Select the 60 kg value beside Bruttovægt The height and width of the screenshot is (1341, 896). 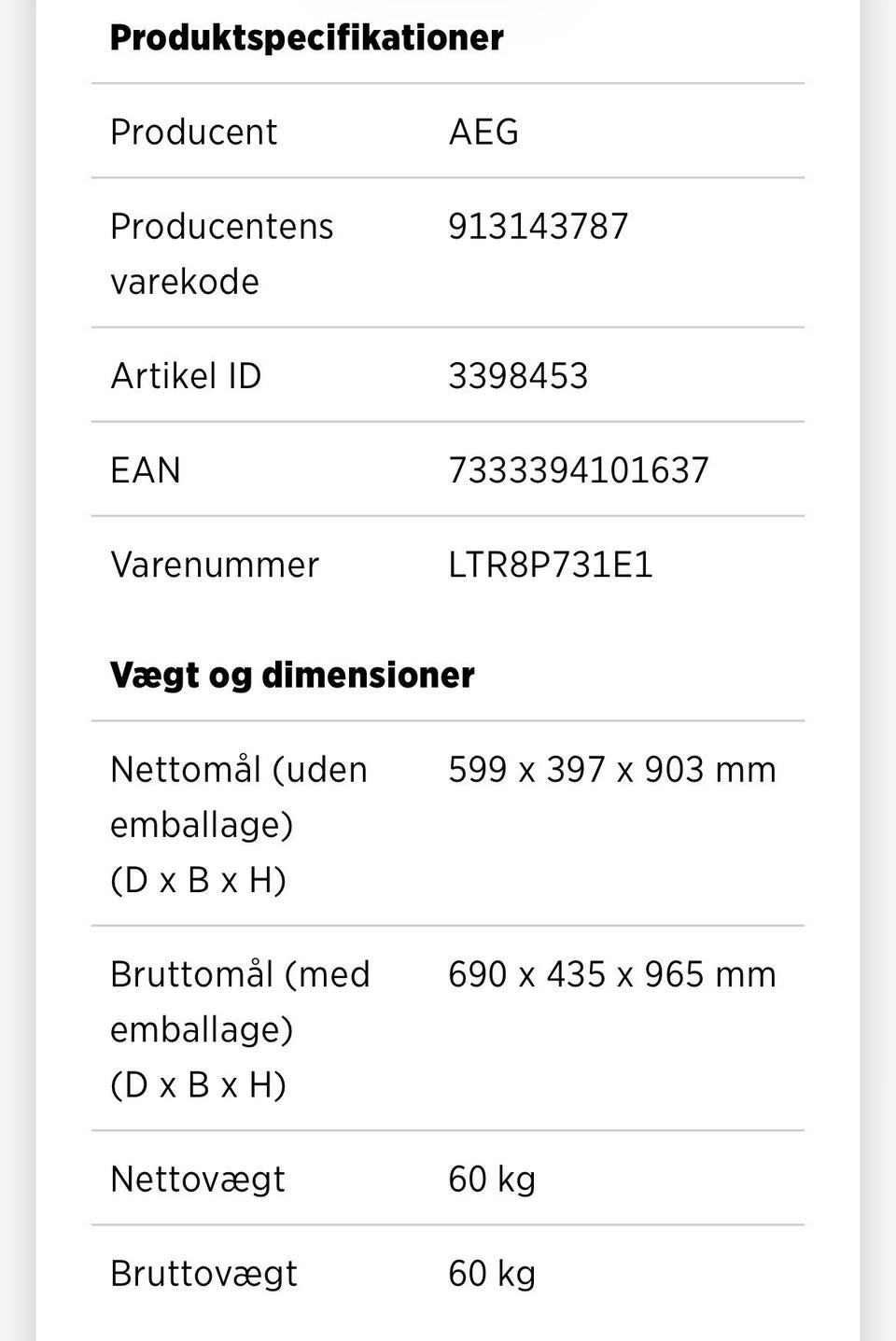click(x=492, y=1274)
